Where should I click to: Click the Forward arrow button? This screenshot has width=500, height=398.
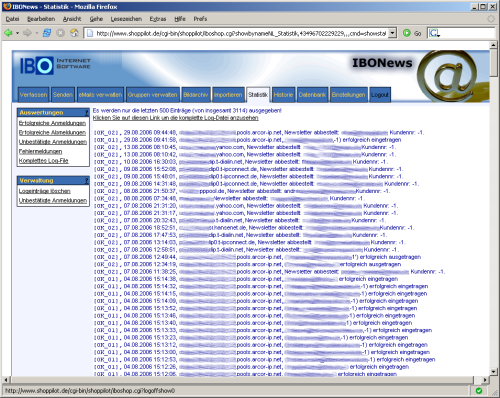[x=27, y=33]
